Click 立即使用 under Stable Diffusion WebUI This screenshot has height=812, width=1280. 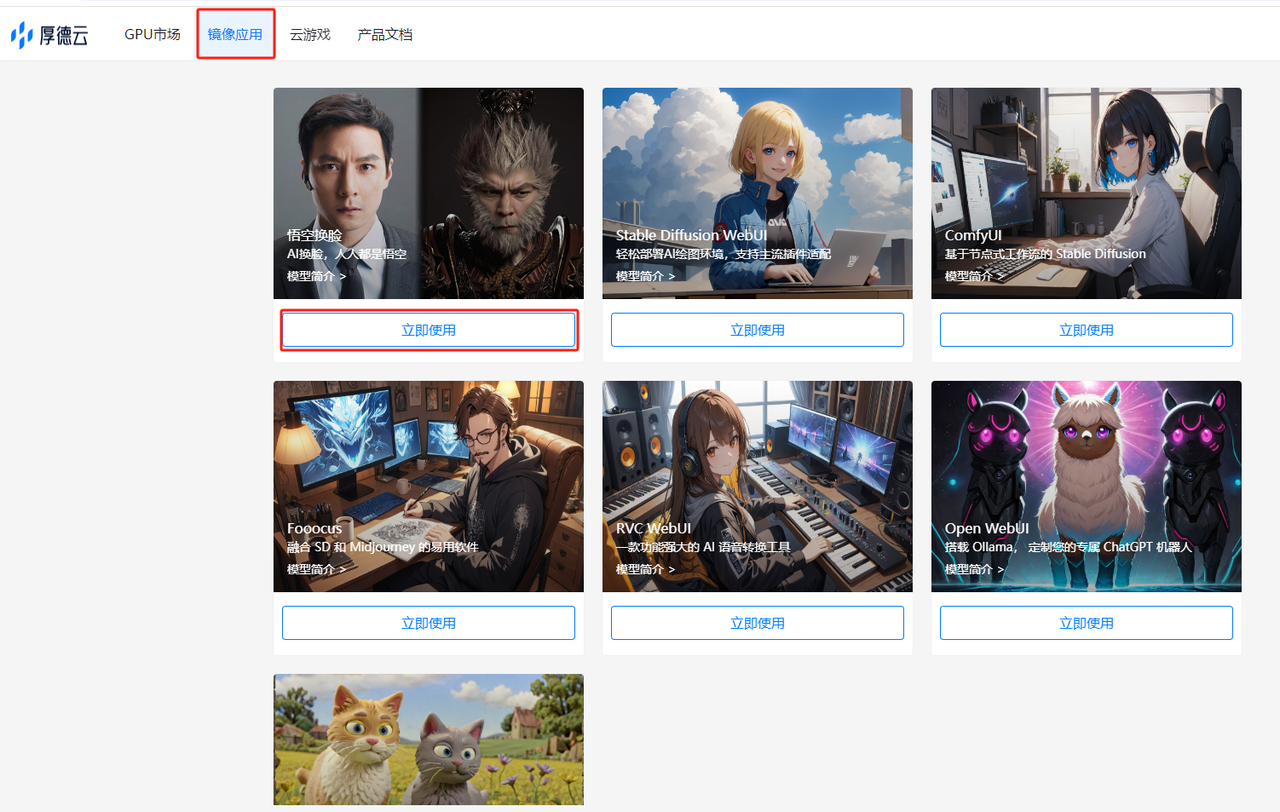pos(757,330)
